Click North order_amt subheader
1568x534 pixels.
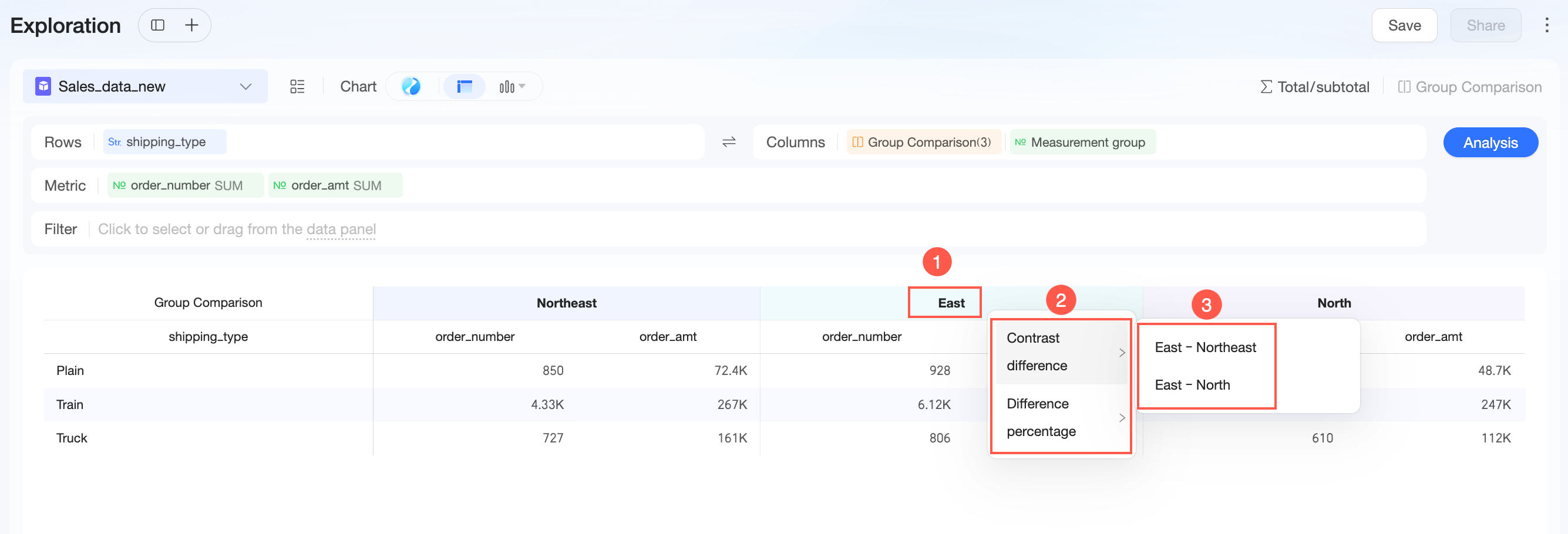[1433, 336]
